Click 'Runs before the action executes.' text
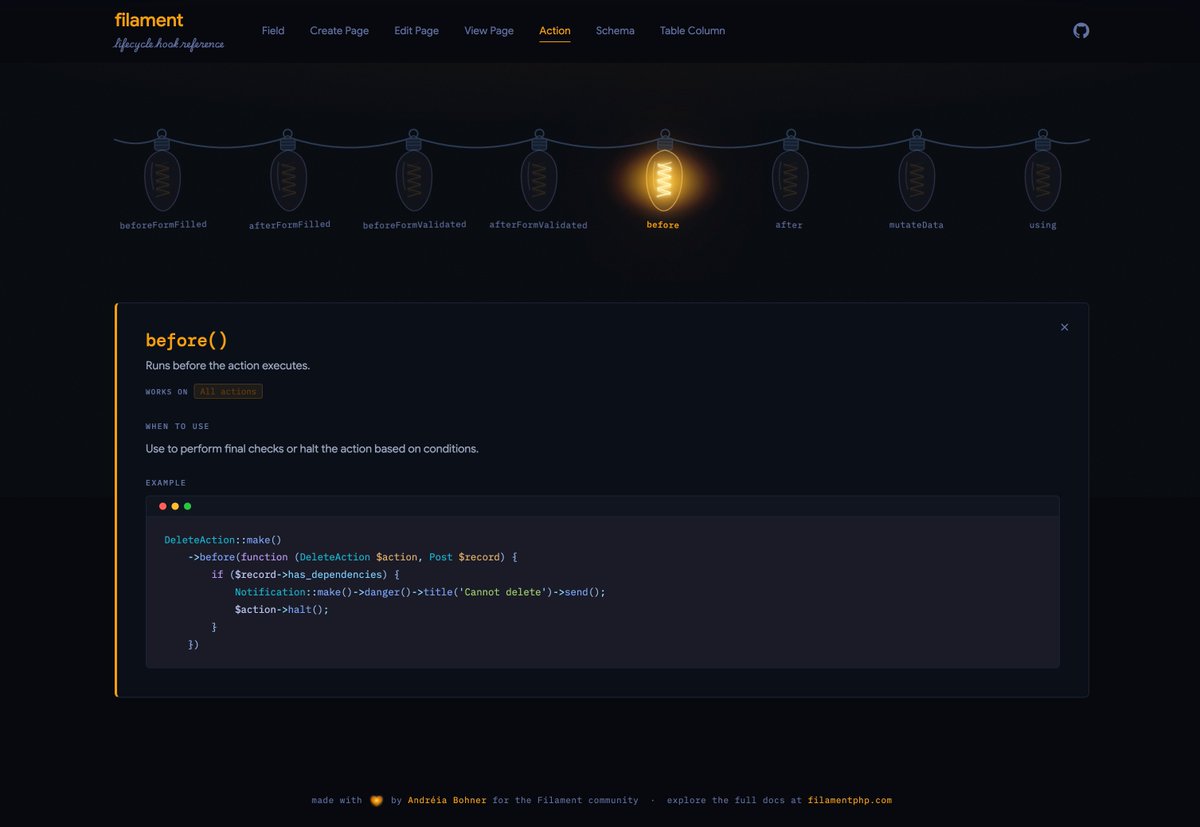Viewport: 1200px width, 827px height. pyautogui.click(x=228, y=366)
